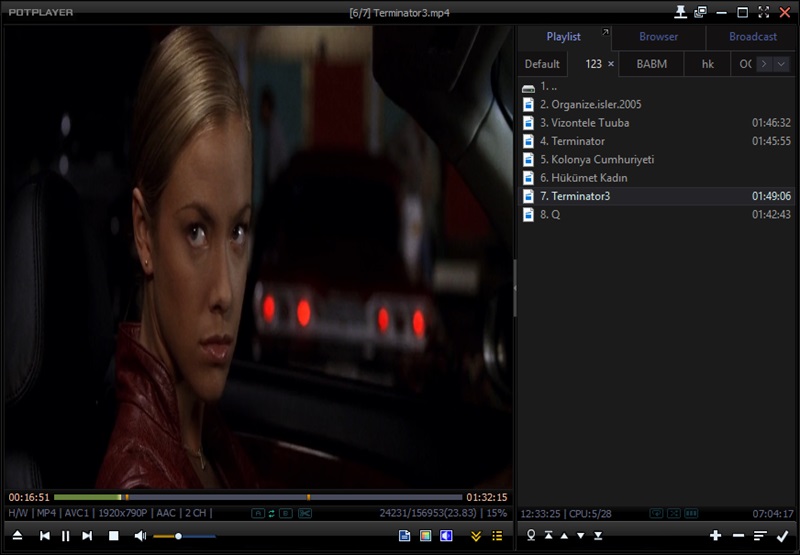
Task: Select the BABM playlist tab
Action: [x=652, y=64]
